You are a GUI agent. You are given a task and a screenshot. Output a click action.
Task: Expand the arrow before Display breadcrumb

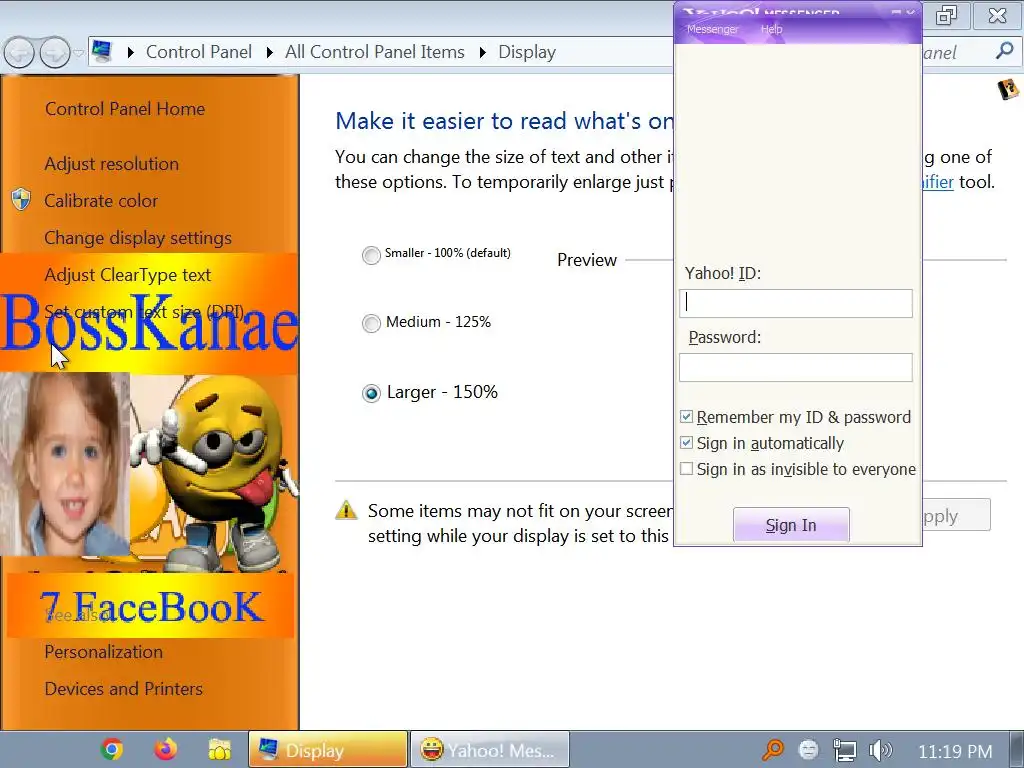[483, 52]
